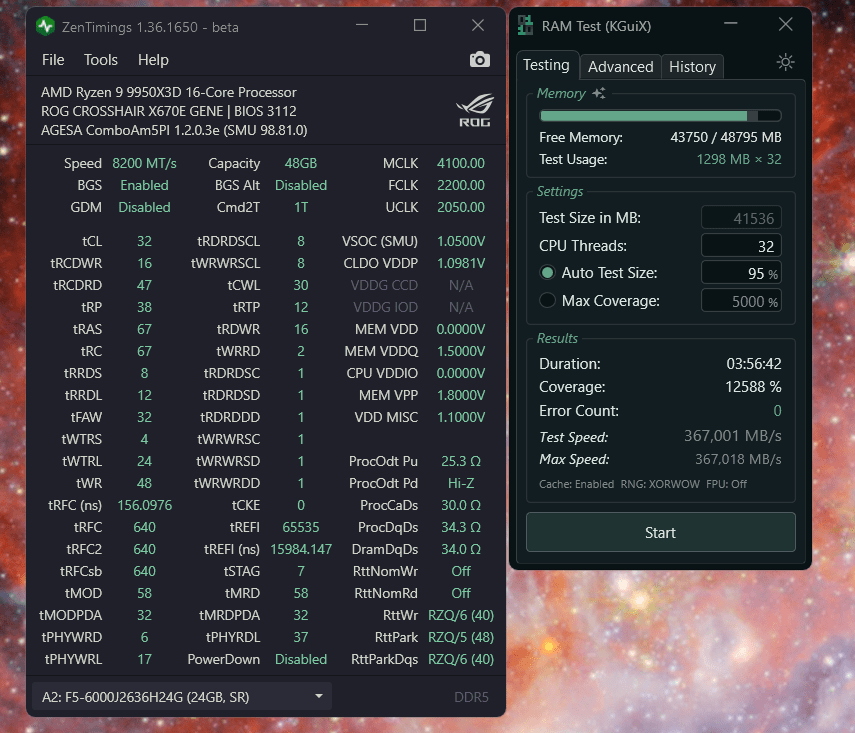Screen dimensions: 855x733
Task: Click the BGS Enabled value
Action: [x=144, y=185]
